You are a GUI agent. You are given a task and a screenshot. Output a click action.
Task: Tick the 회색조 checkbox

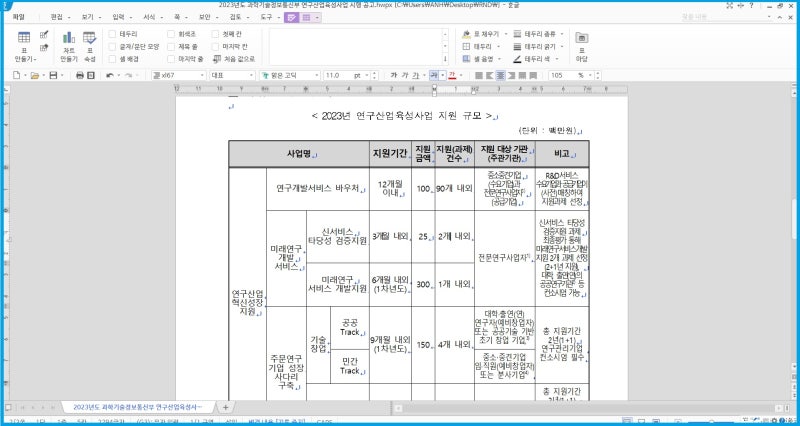pos(171,34)
